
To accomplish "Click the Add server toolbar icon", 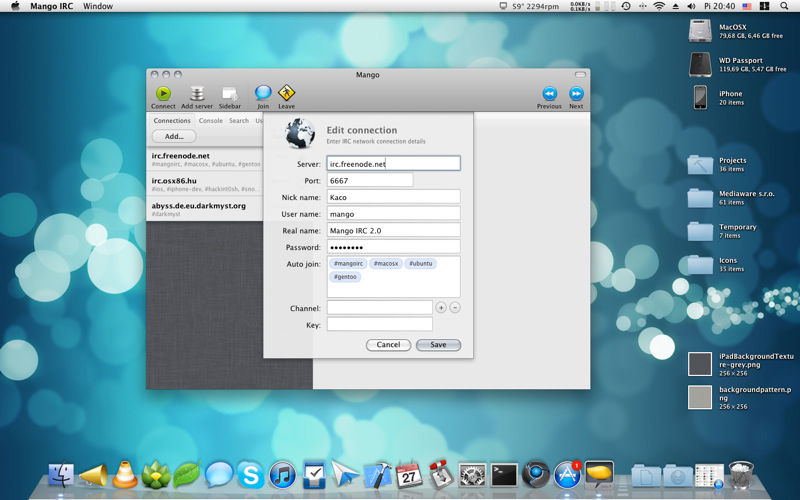I will click(x=197, y=93).
